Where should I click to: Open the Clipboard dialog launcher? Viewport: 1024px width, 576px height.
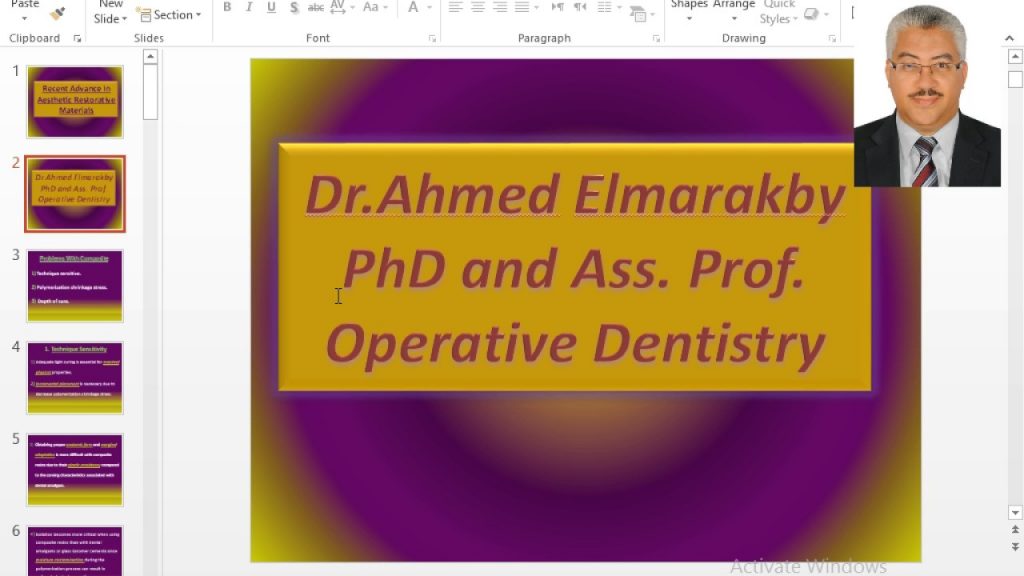coord(77,39)
